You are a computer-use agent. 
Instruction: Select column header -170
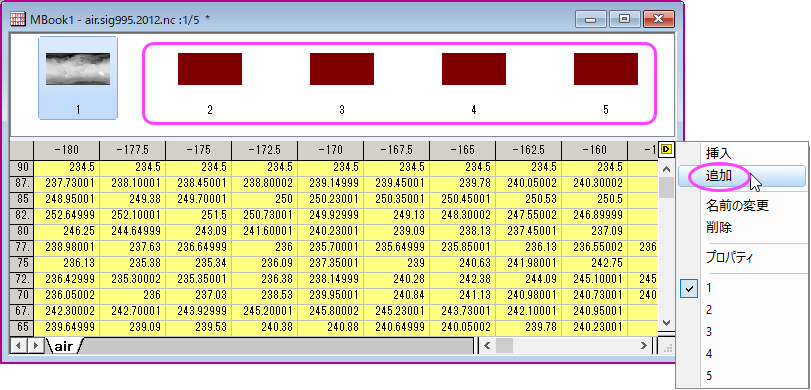coord(331,150)
